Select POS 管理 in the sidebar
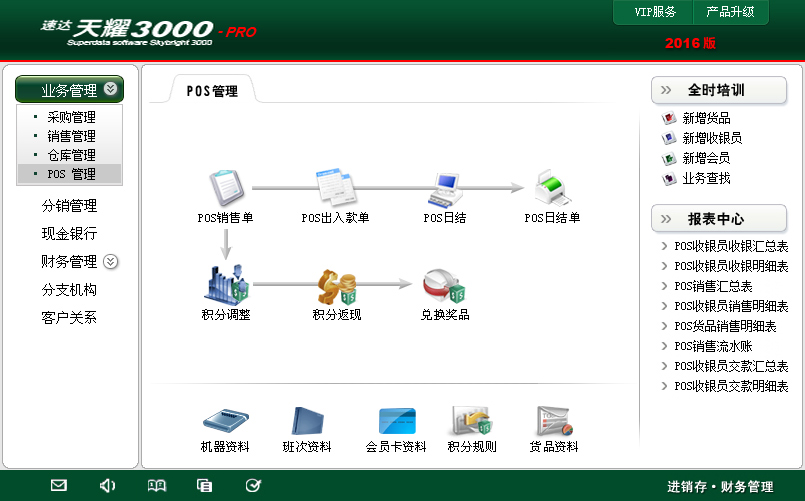 pos(70,174)
